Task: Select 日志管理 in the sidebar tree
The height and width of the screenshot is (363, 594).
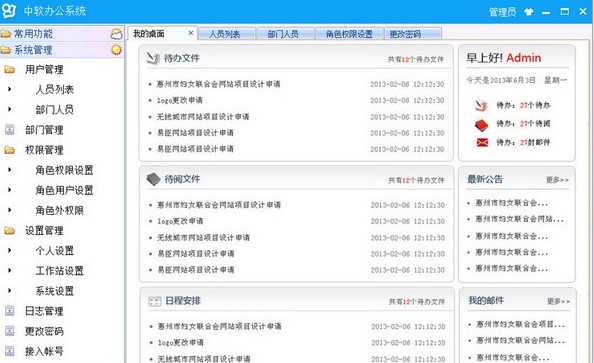Action: [x=44, y=311]
